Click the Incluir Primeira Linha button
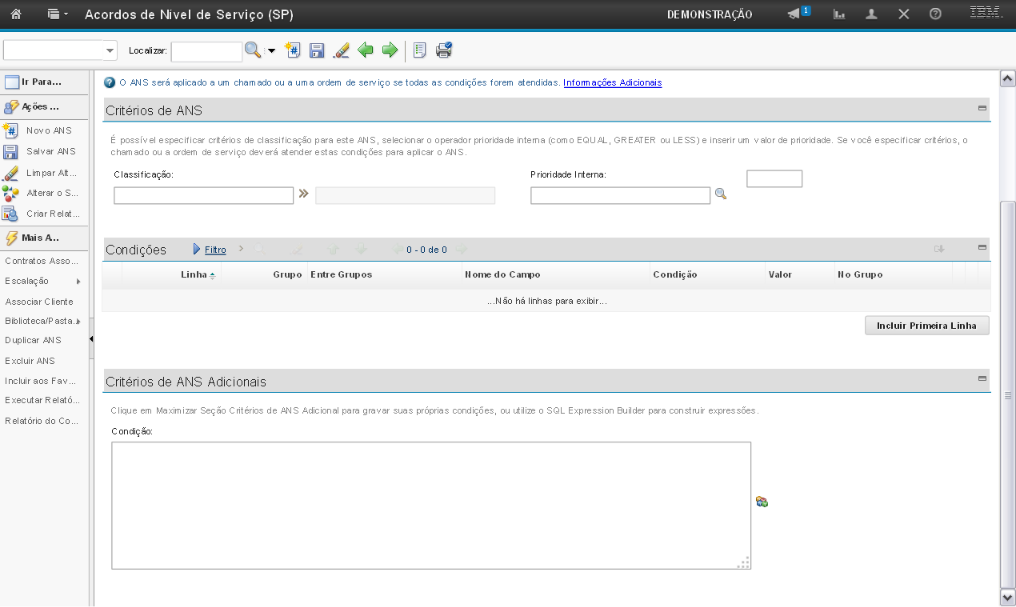Viewport: 1016px width, 607px height. click(x=926, y=326)
